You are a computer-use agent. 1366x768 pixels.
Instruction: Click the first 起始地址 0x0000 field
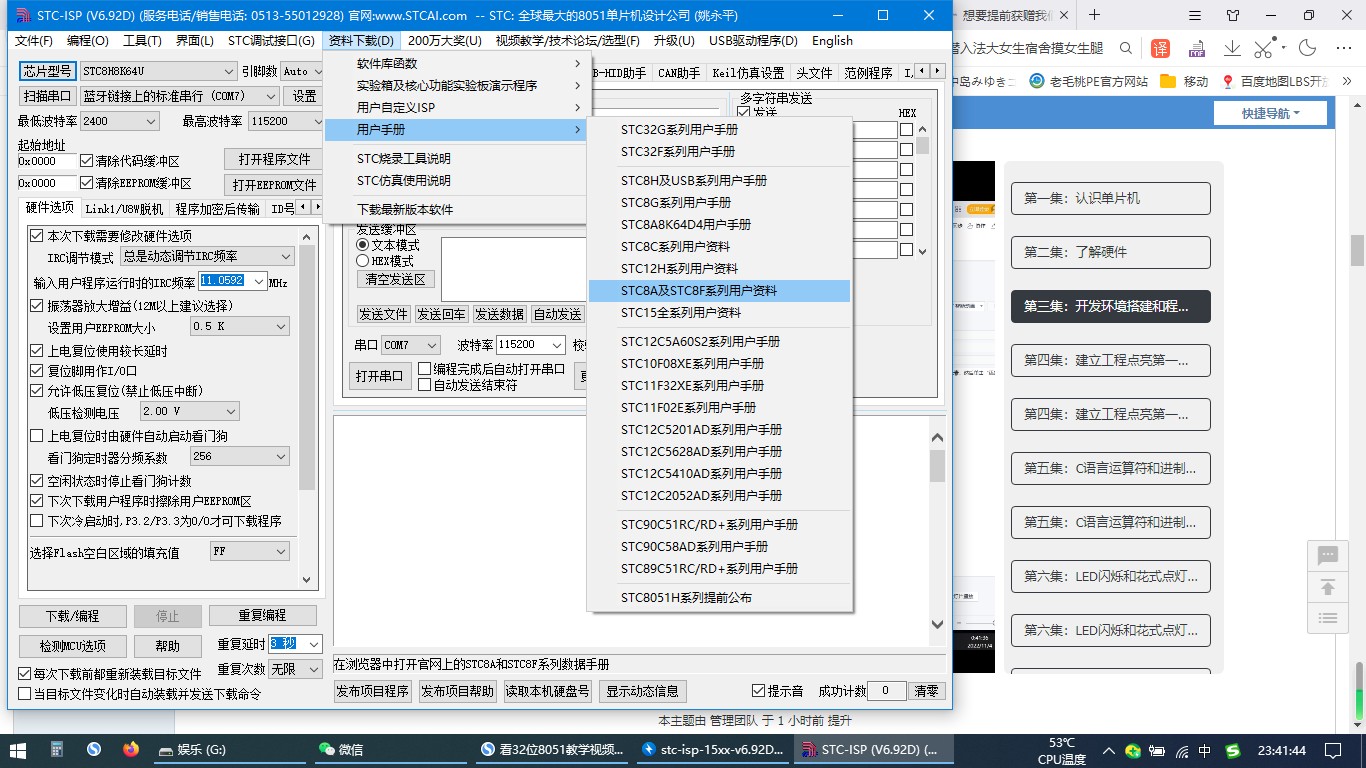47,161
